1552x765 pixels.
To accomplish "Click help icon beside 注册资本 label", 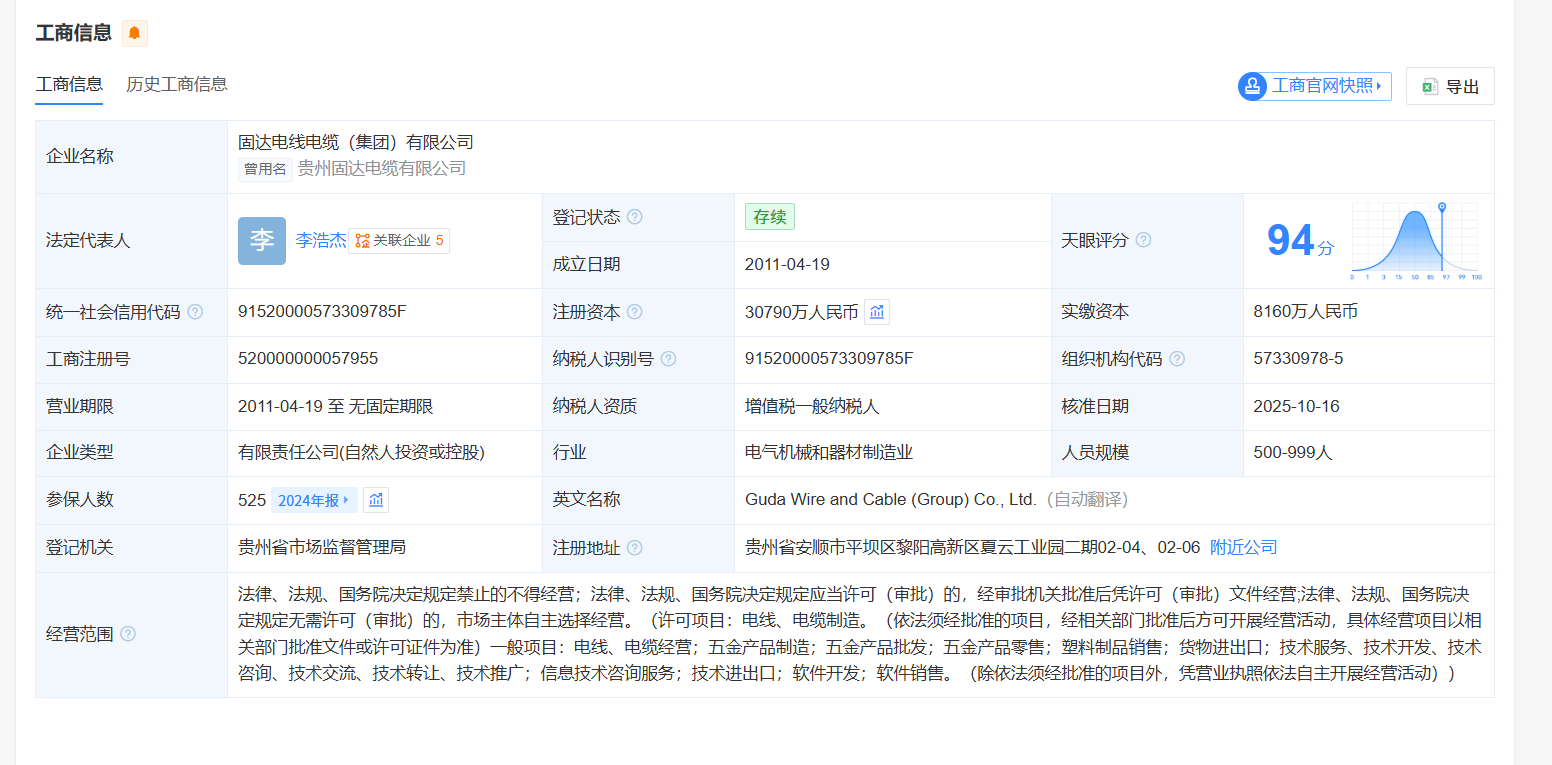I will click(x=634, y=312).
